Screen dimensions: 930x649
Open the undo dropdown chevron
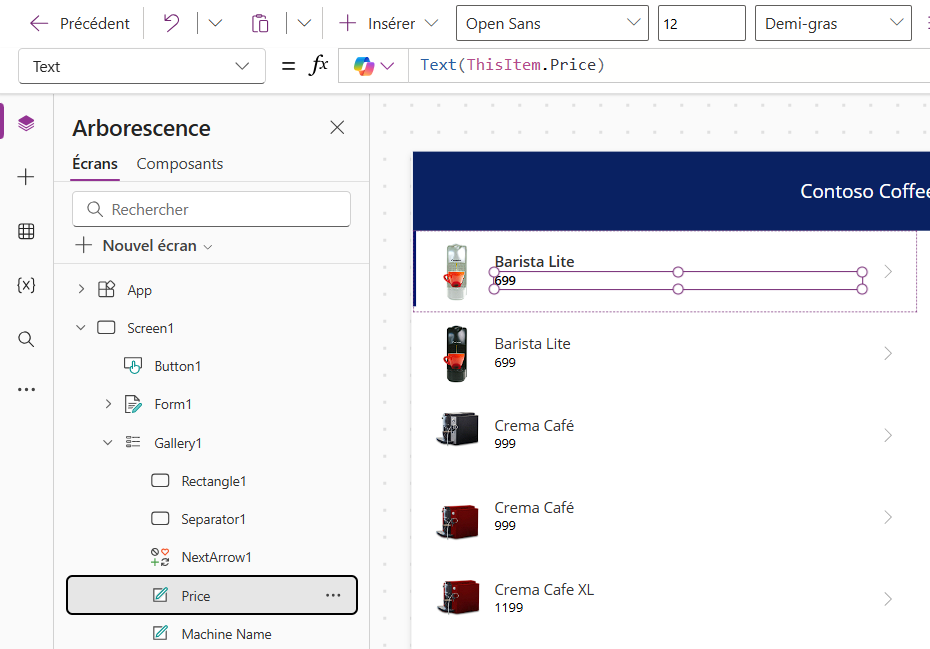point(215,24)
